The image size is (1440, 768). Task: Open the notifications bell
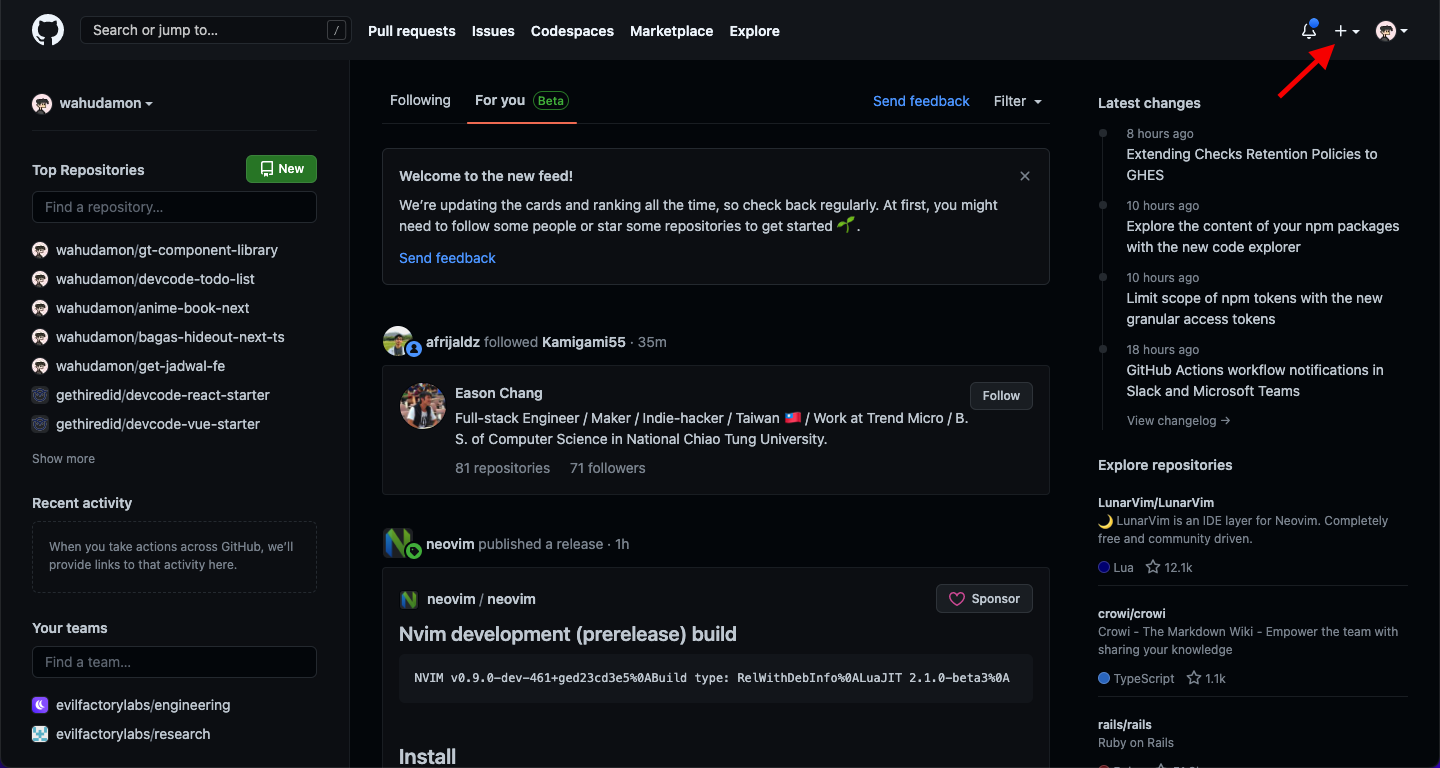1309,31
